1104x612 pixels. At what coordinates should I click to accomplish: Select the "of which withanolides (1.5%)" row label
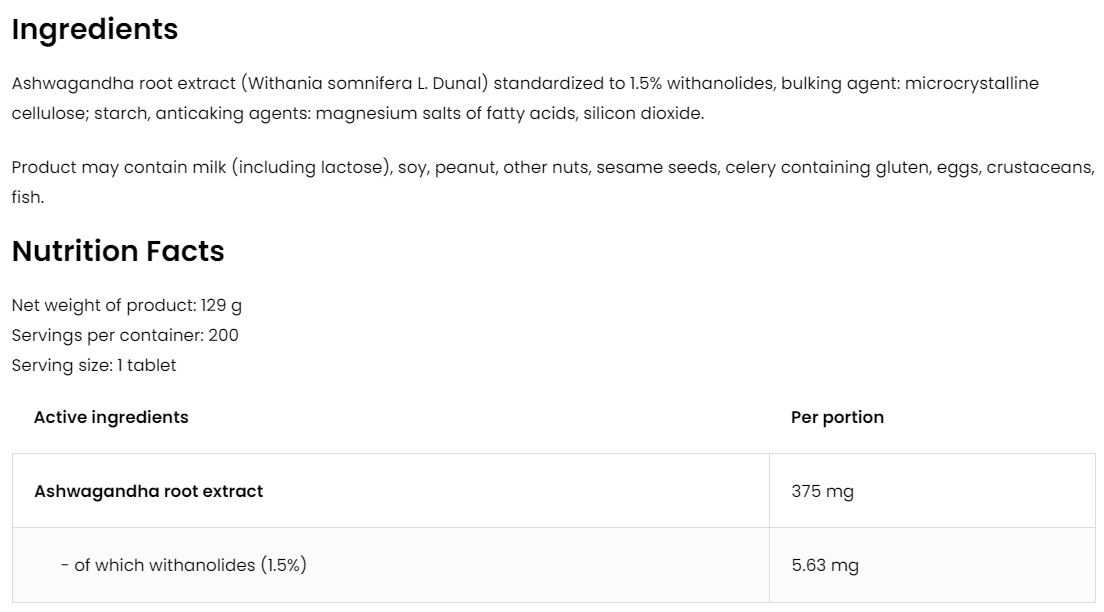pos(190,565)
